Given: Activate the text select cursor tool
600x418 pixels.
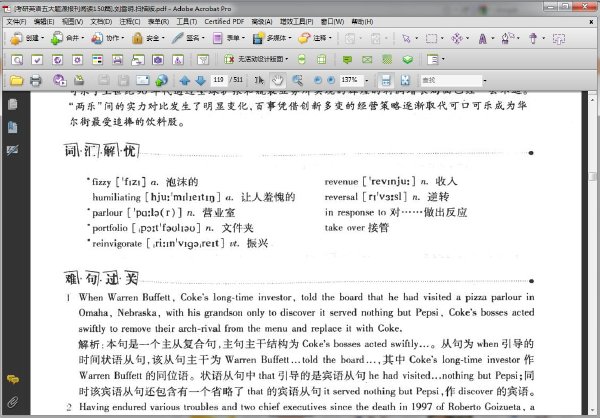Looking at the screenshot, I should [259, 80].
